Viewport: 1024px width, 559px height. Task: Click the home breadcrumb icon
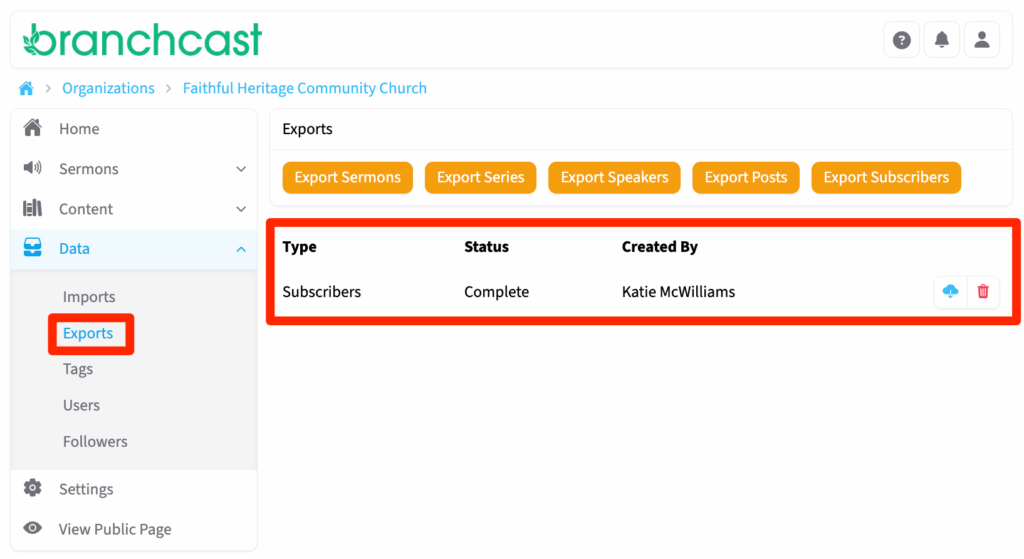click(26, 88)
